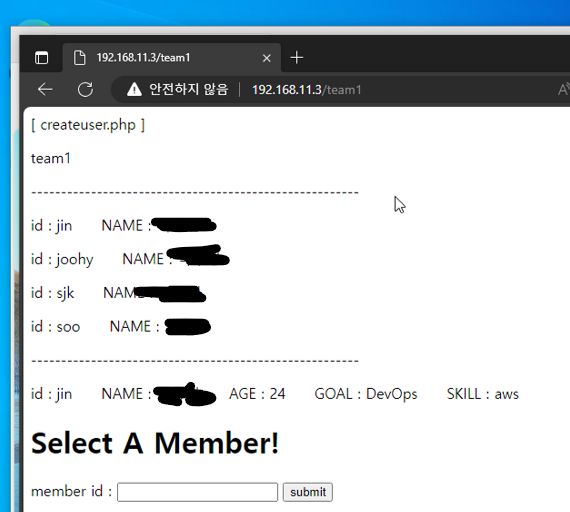The width and height of the screenshot is (570, 512).
Task: Click the 'AGE : 24' text
Action: click(x=257, y=394)
